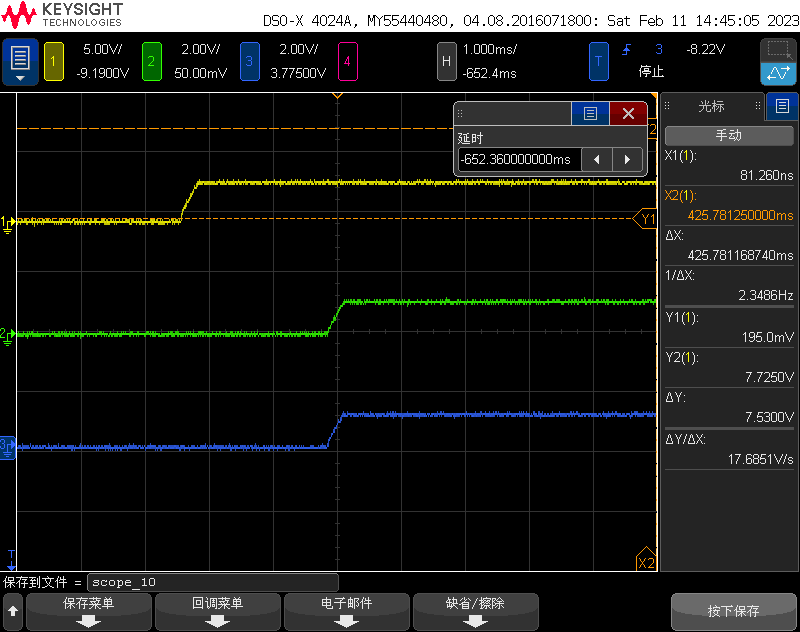
Task: Open the 缺省/擦除 menu
Action: [x=475, y=611]
